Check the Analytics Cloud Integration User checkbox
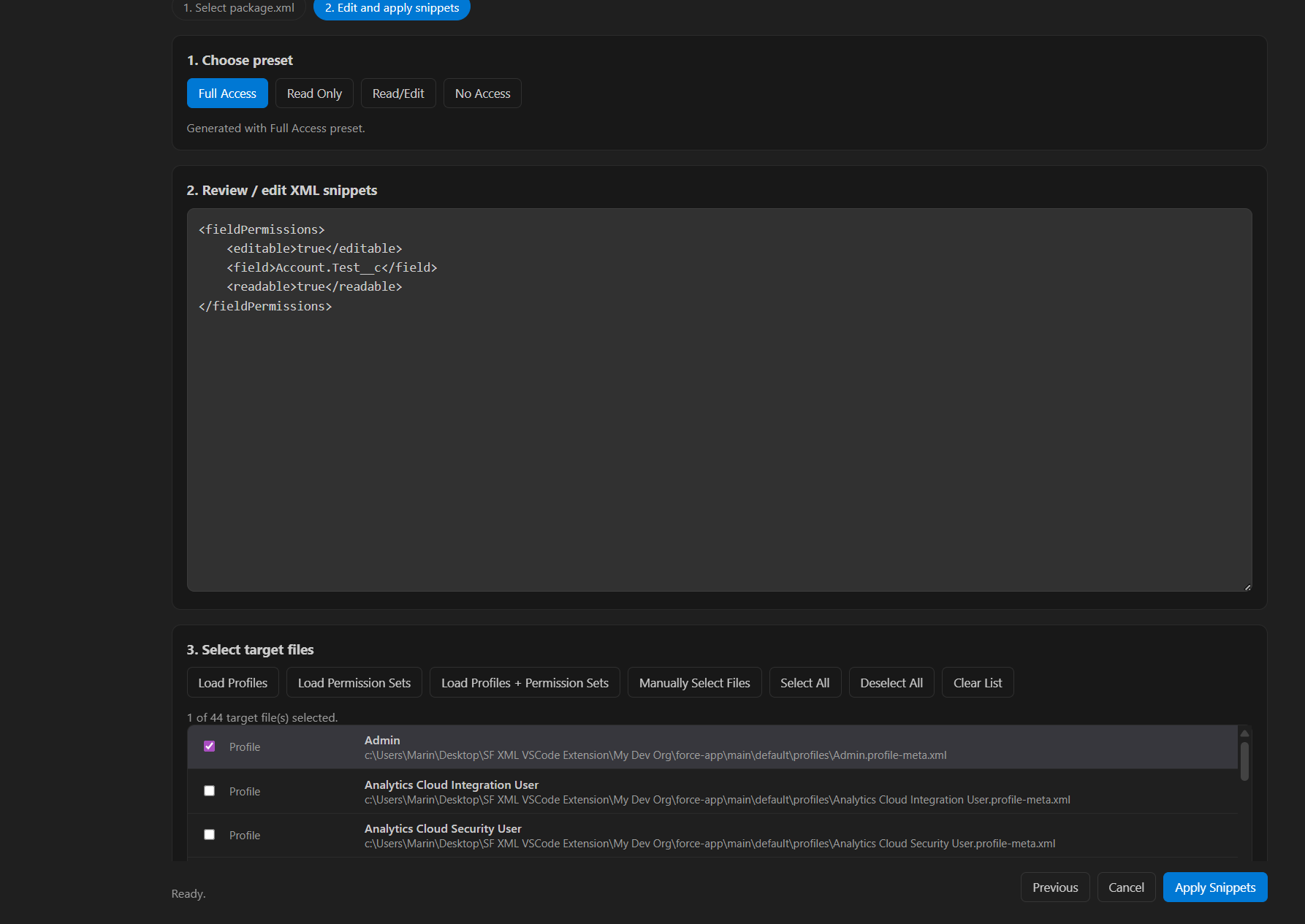Image resolution: width=1305 pixels, height=924 pixels. click(210, 790)
